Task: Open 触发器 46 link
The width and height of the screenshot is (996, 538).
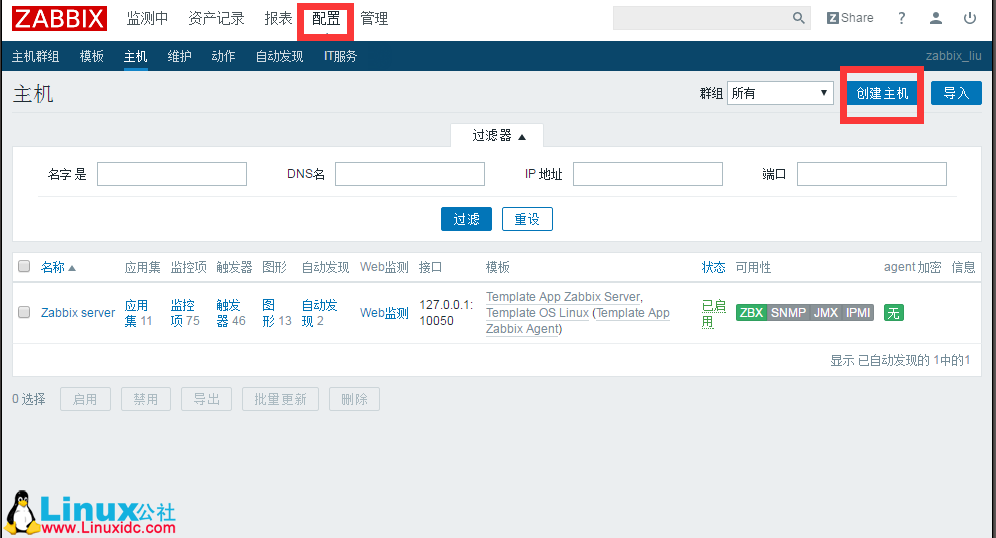Action: tap(228, 313)
